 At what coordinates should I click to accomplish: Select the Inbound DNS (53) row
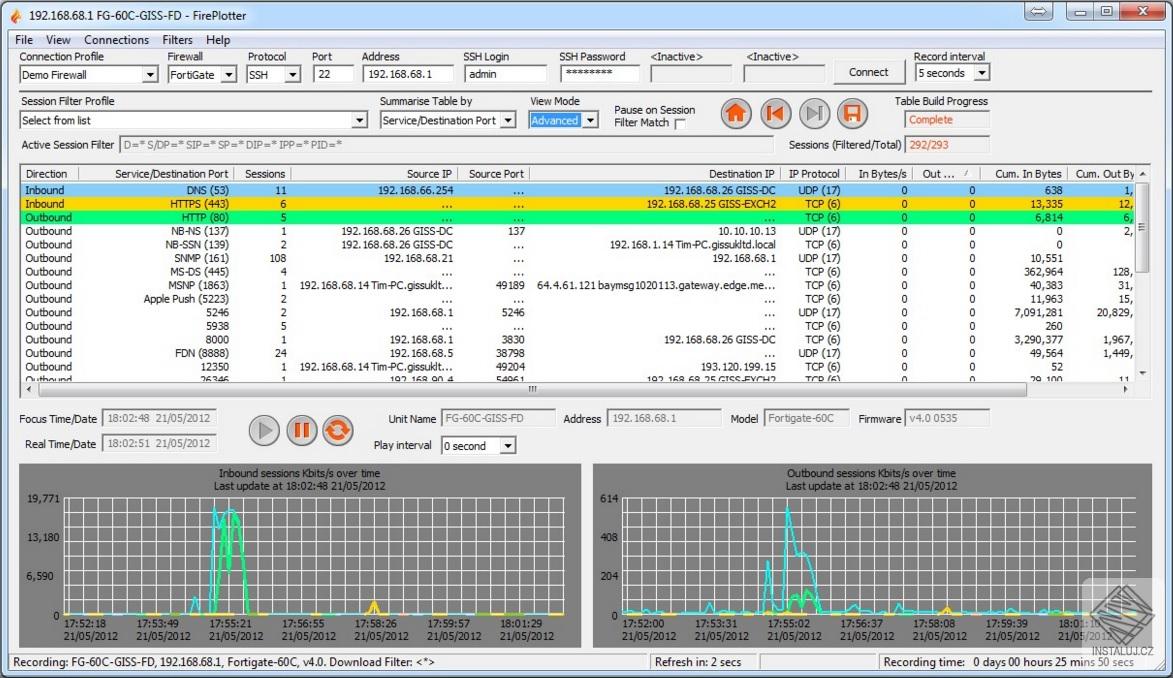[578, 190]
